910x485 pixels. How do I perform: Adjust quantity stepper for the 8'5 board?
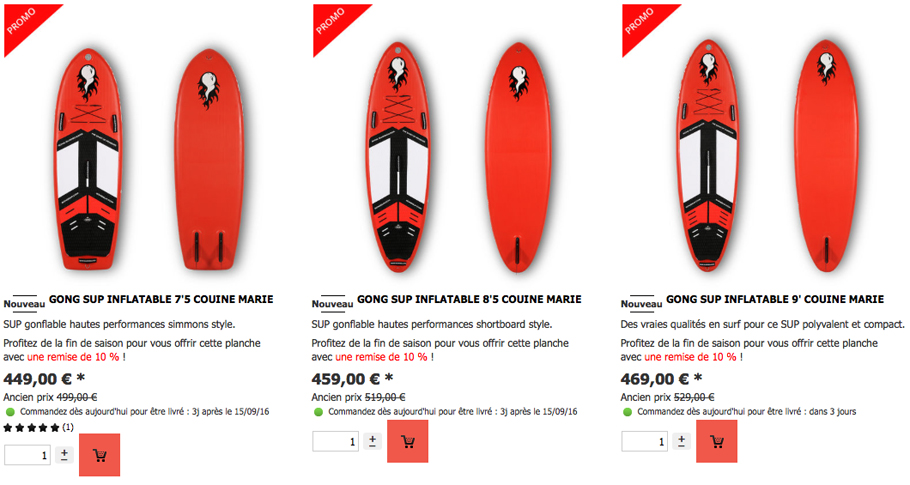pos(373,441)
